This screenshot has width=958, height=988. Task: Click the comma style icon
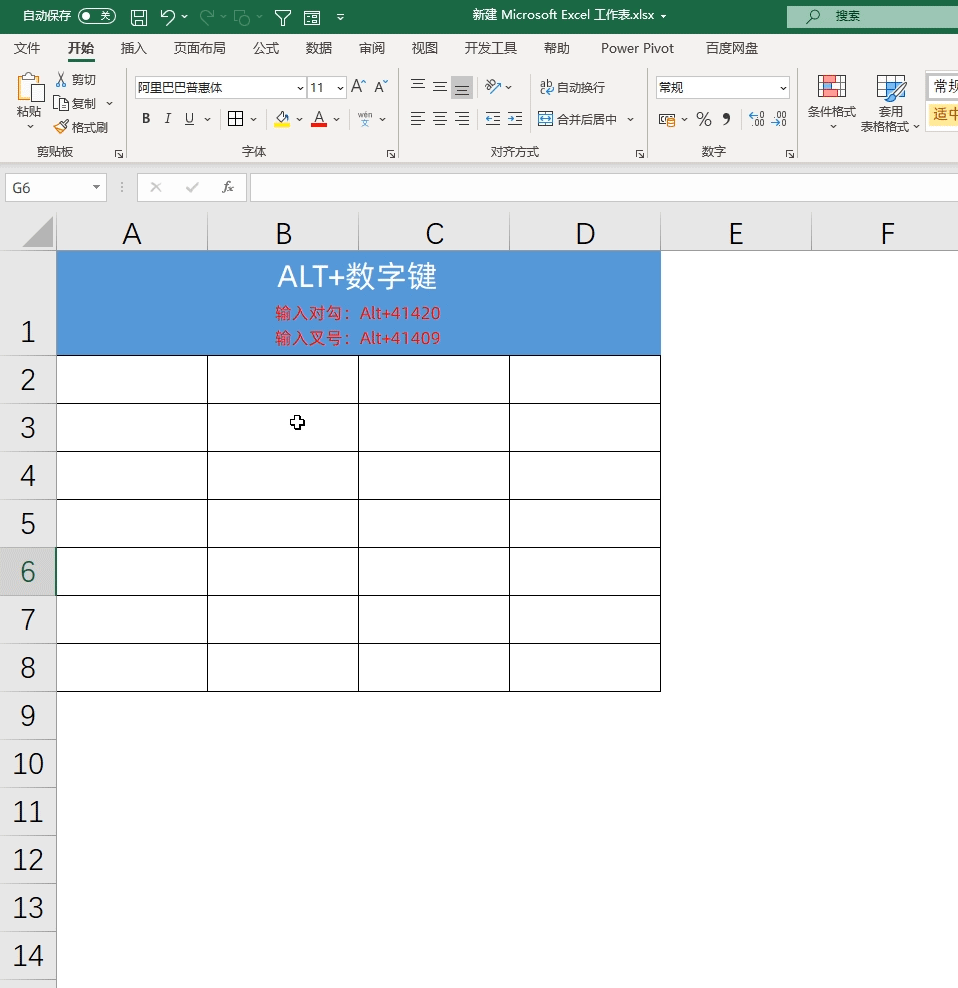(726, 119)
